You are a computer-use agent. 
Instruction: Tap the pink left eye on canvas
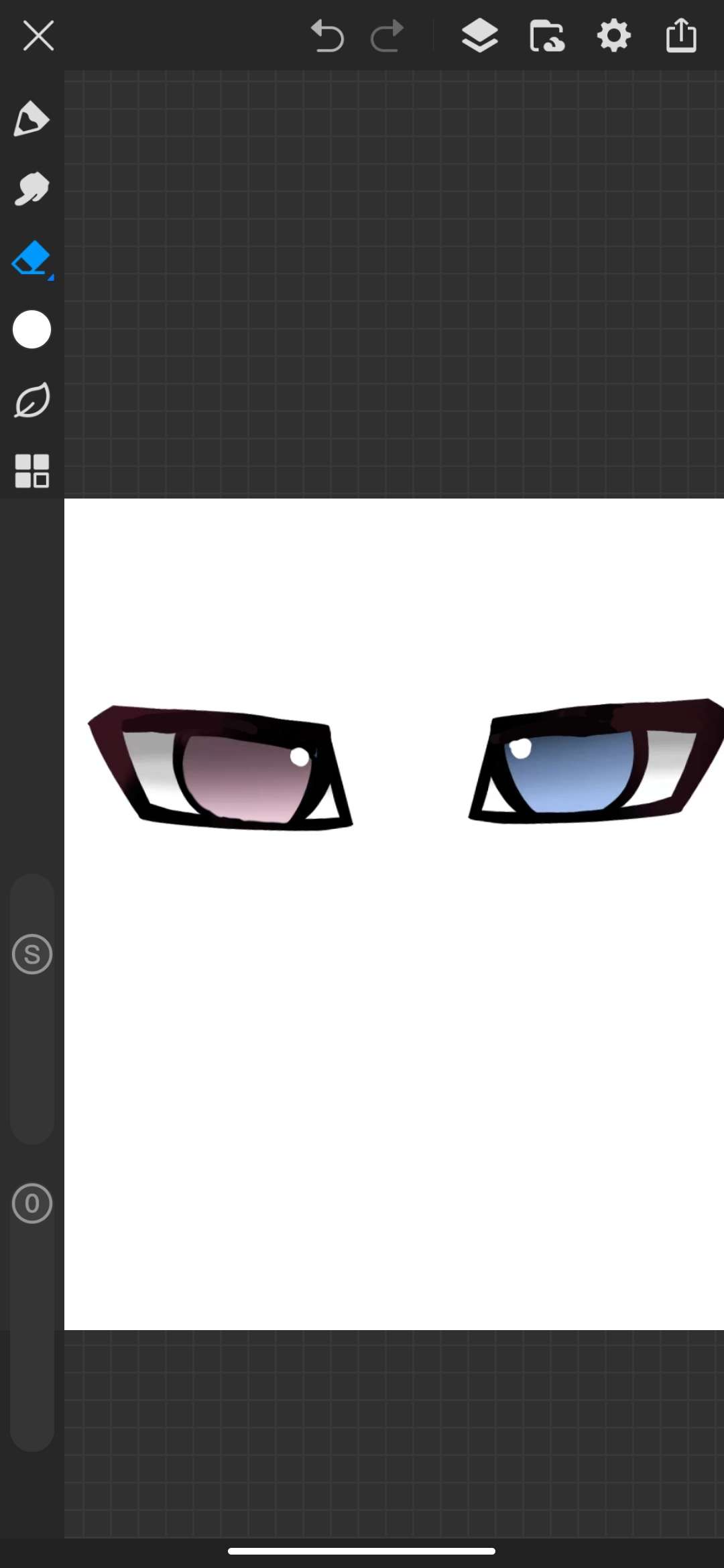220,769
